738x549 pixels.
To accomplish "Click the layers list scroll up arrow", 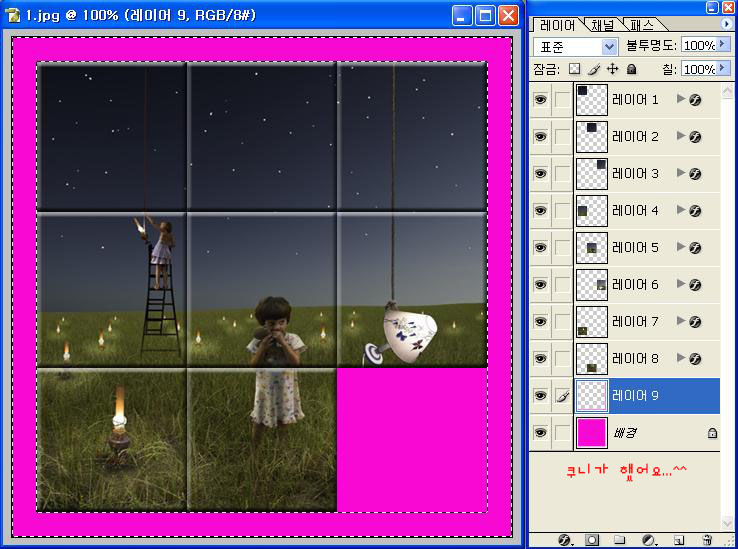I will tap(728, 90).
